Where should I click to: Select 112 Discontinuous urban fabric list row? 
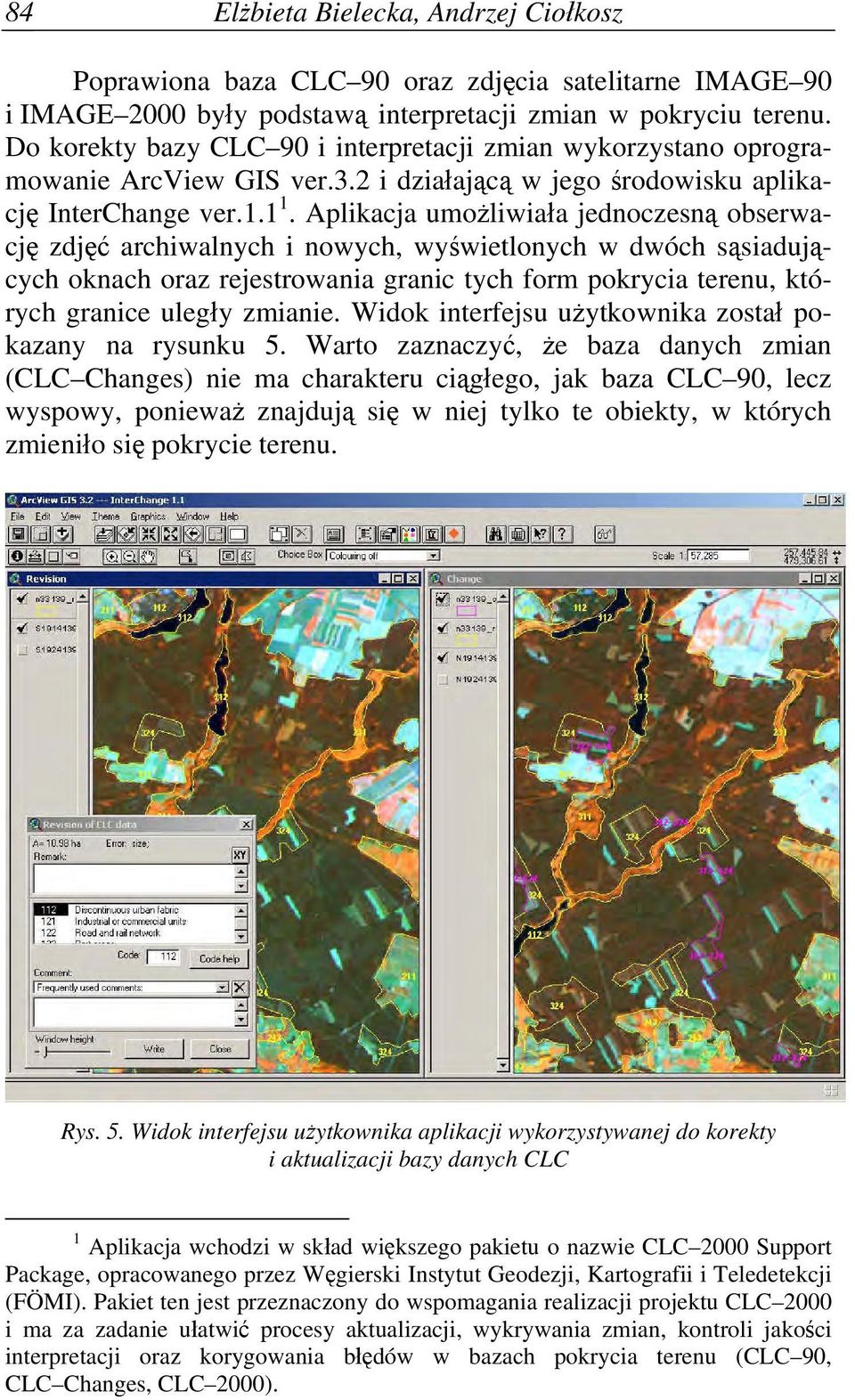point(134,910)
